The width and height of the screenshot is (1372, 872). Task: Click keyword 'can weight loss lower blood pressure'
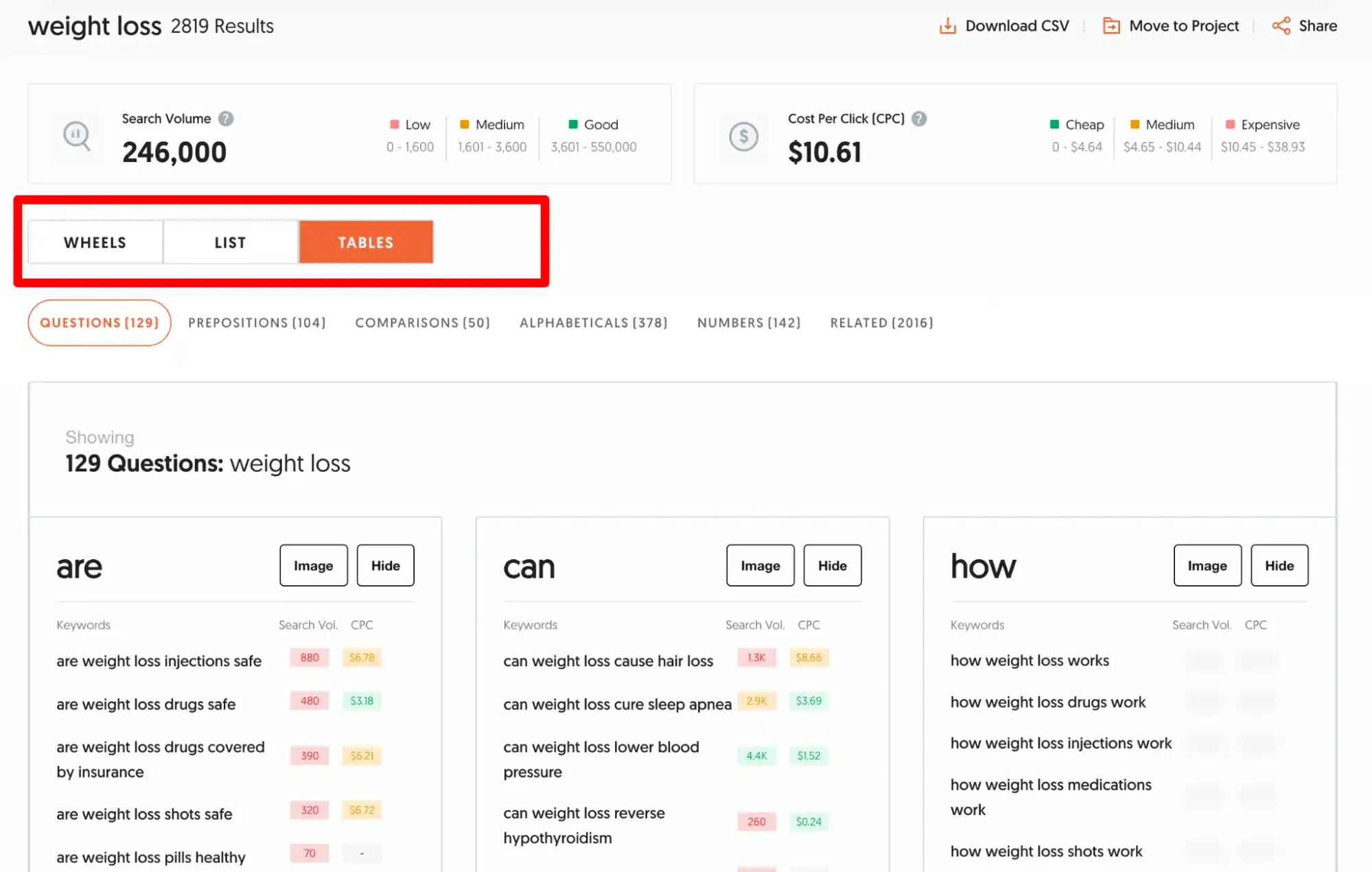pyautogui.click(x=601, y=759)
